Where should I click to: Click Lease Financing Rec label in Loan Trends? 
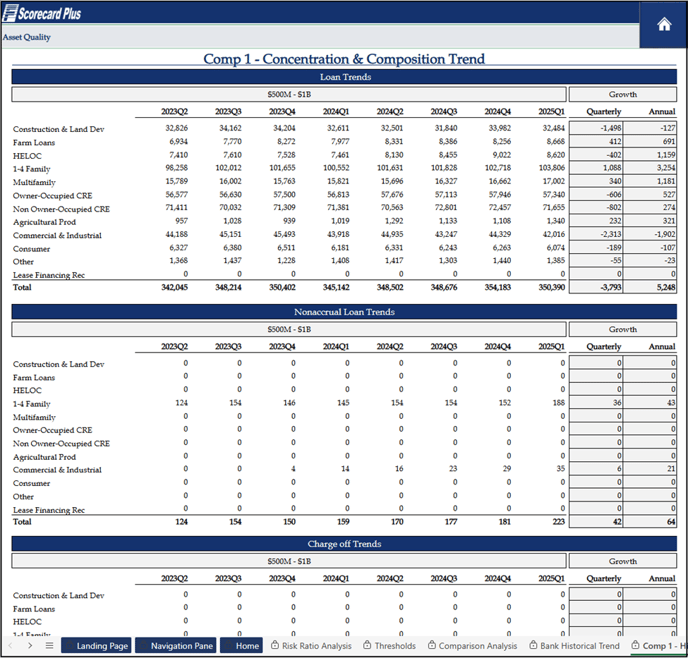(49, 275)
